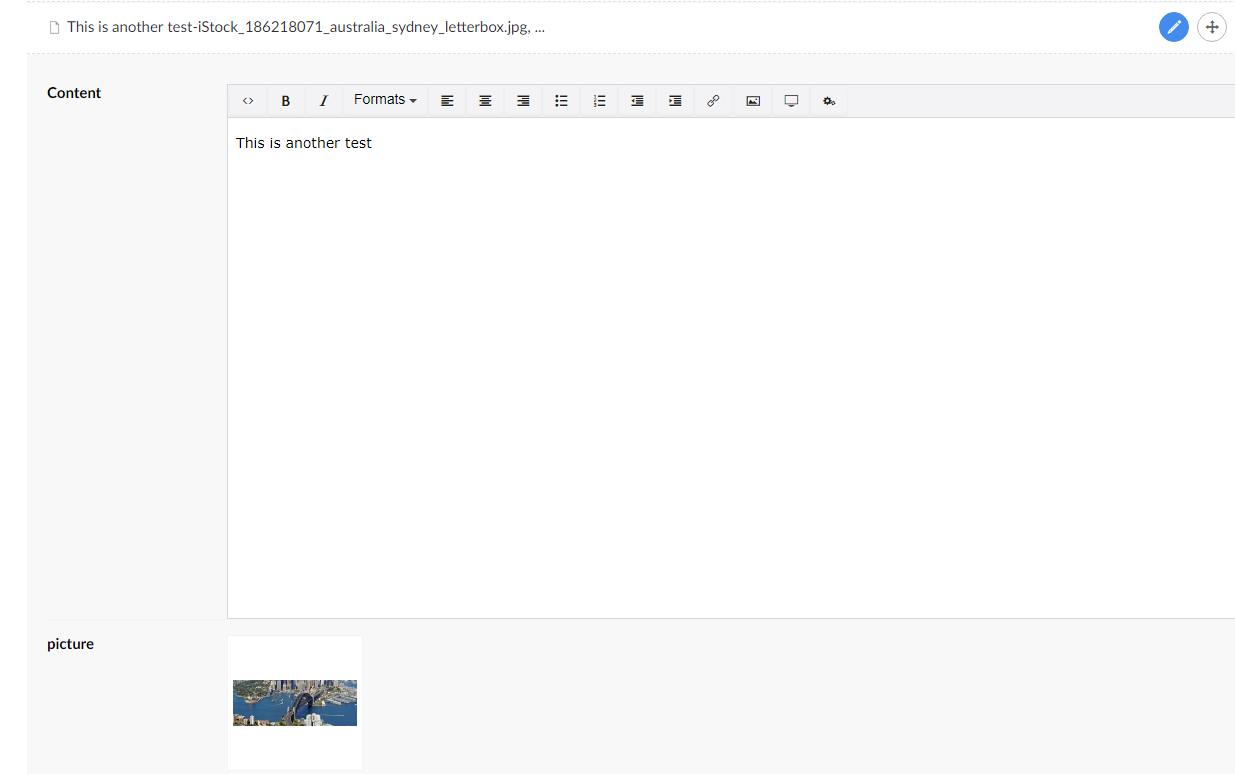
Task: Open source code view in editor toolbar
Action: 248,101
